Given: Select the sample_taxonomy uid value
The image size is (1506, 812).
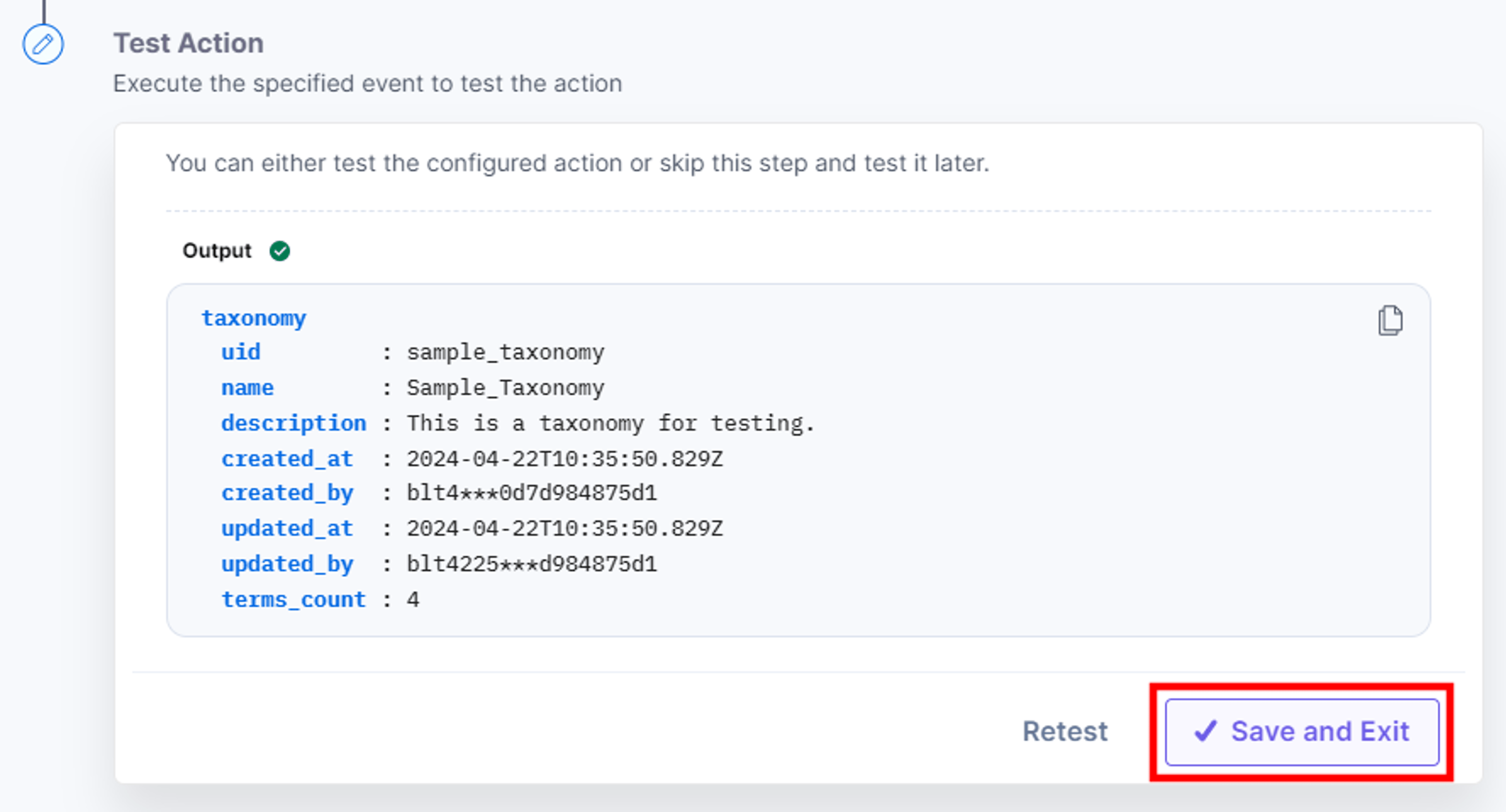Looking at the screenshot, I should [506, 352].
